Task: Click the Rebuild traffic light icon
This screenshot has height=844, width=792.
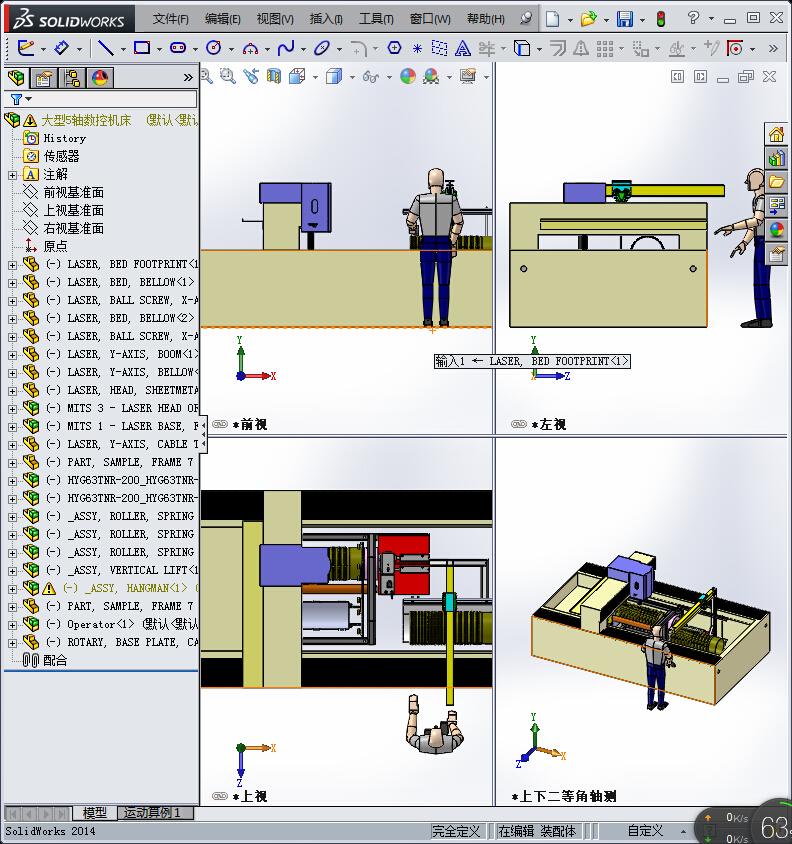Action: pos(661,19)
